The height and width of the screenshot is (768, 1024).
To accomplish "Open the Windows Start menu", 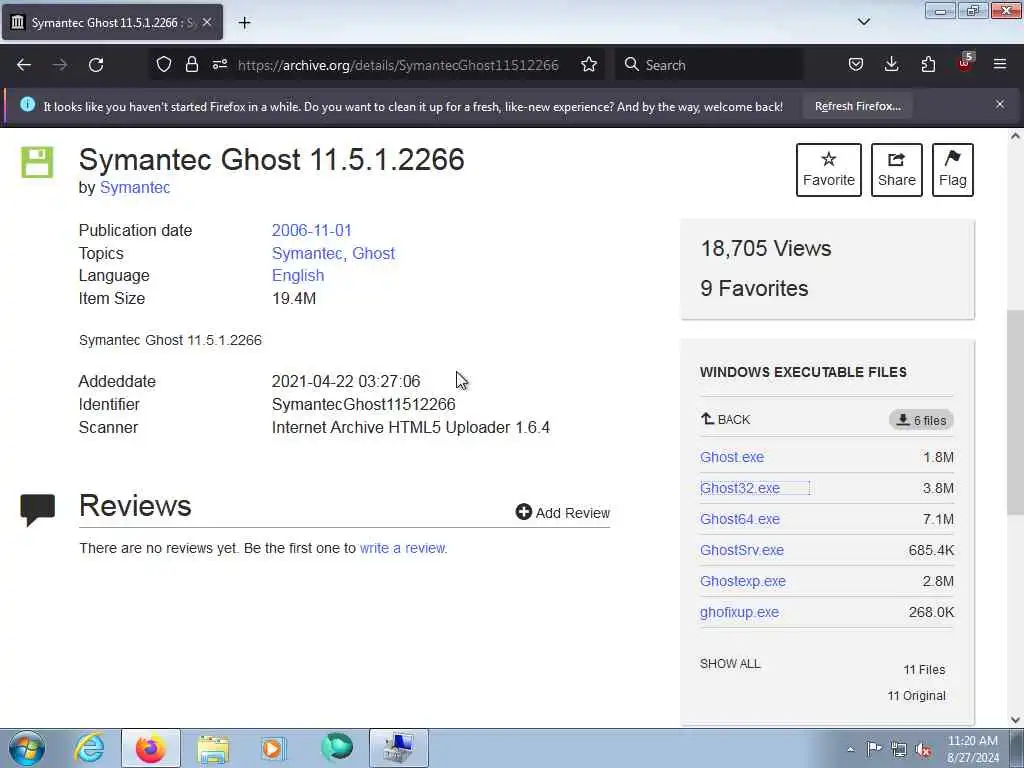I will 27,748.
